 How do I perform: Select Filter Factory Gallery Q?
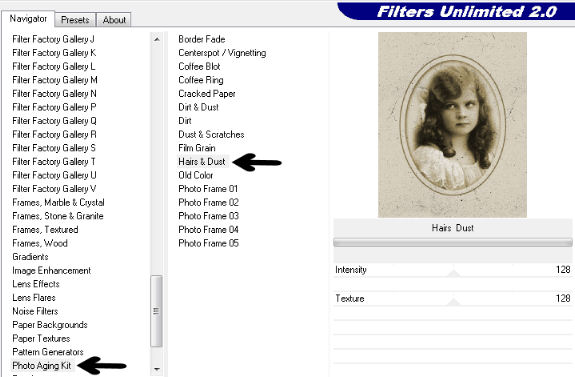tap(54, 121)
